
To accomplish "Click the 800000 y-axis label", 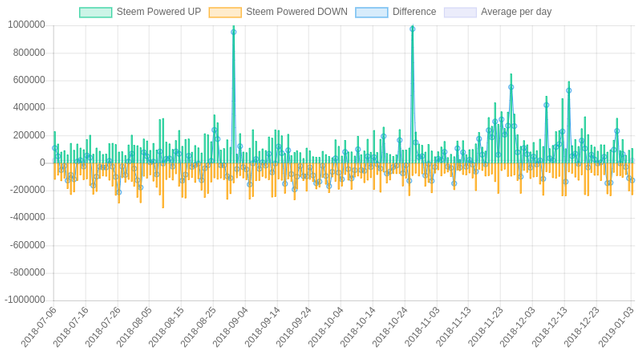I will 29,53.
